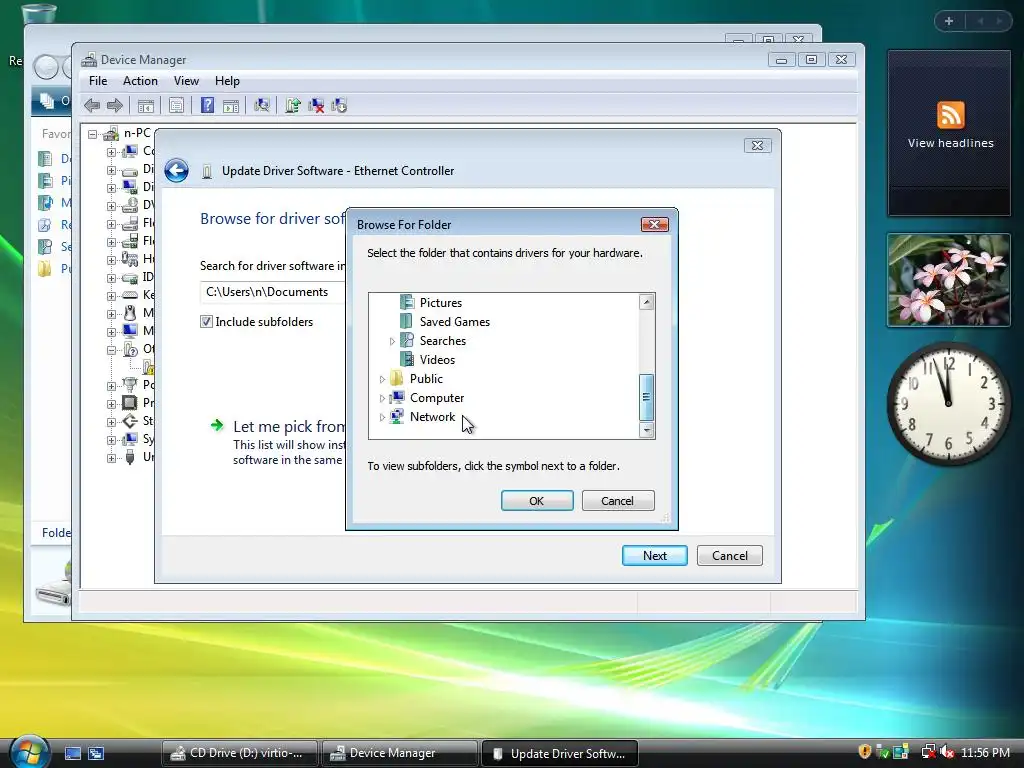Switch to CD Drive (D:) virtio taskbar button
Viewport: 1024px width, 768px height.
(240, 753)
